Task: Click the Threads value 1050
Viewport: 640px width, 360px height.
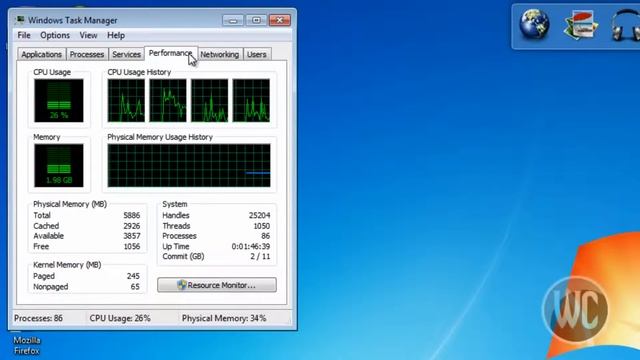Action: (262, 226)
